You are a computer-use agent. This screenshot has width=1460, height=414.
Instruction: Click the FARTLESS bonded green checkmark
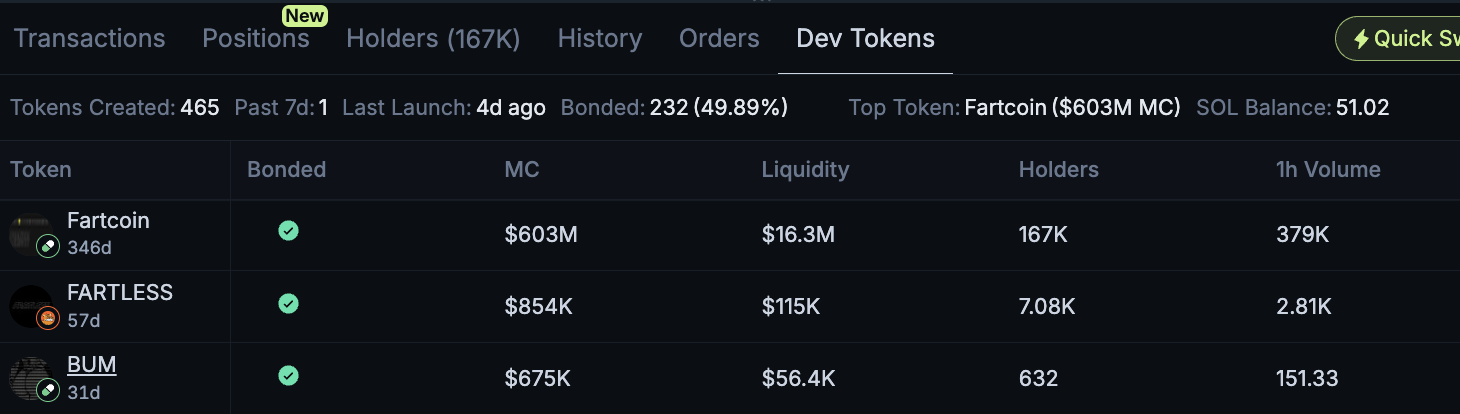(x=288, y=303)
